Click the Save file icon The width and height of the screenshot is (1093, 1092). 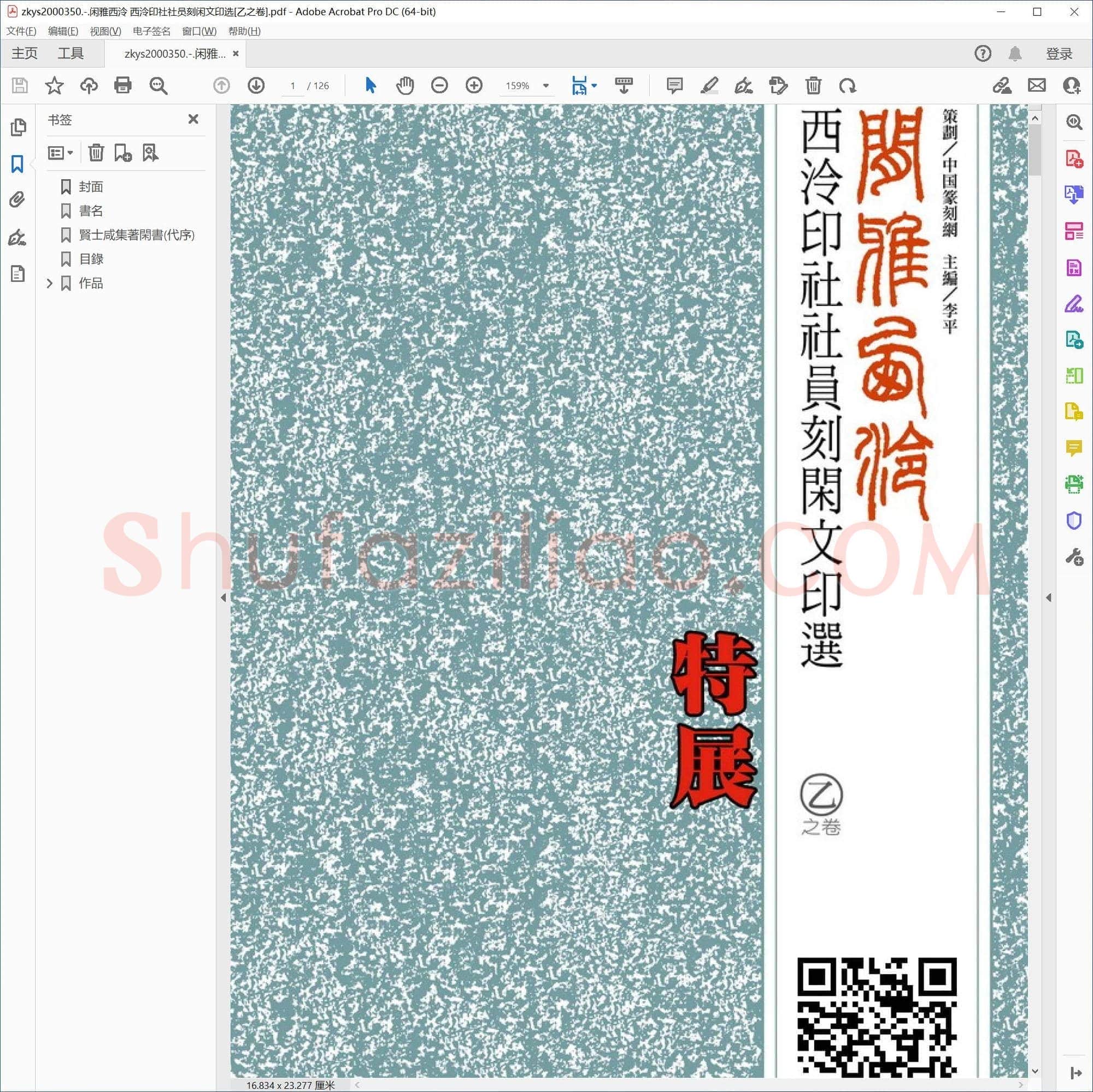(20, 85)
